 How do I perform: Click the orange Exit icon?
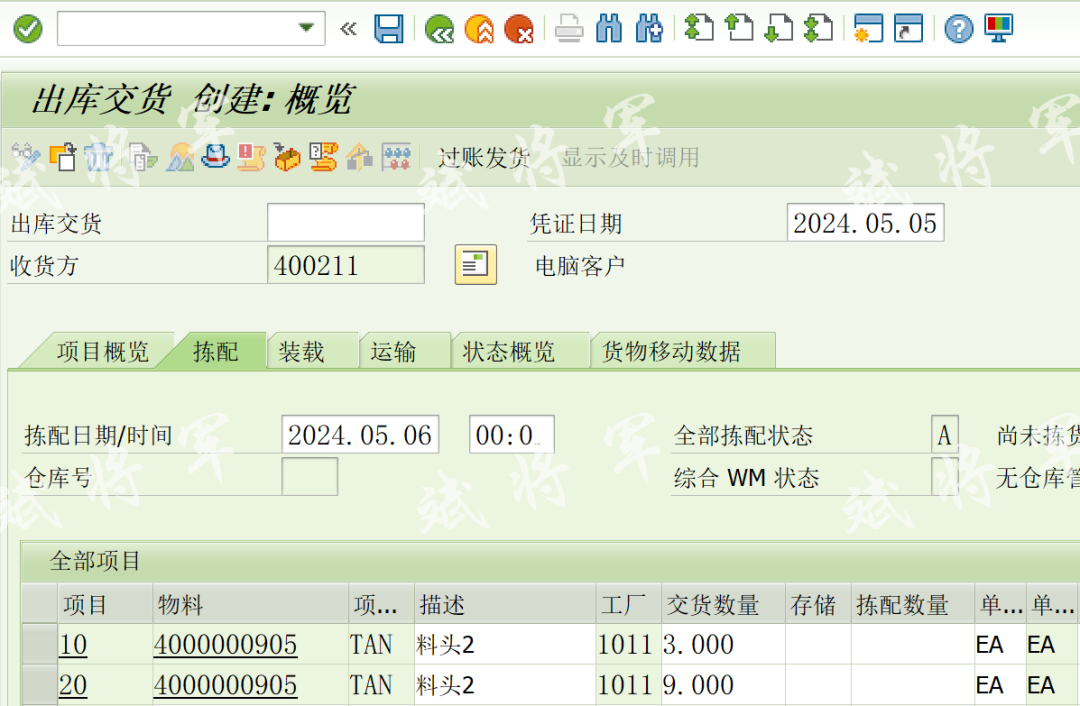(479, 29)
